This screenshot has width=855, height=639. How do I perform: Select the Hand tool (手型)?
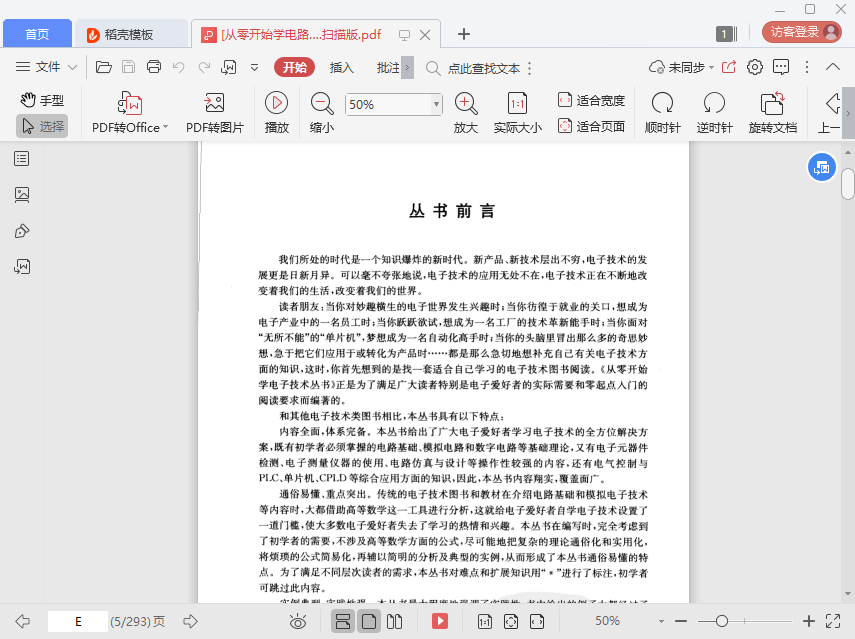[x=42, y=100]
